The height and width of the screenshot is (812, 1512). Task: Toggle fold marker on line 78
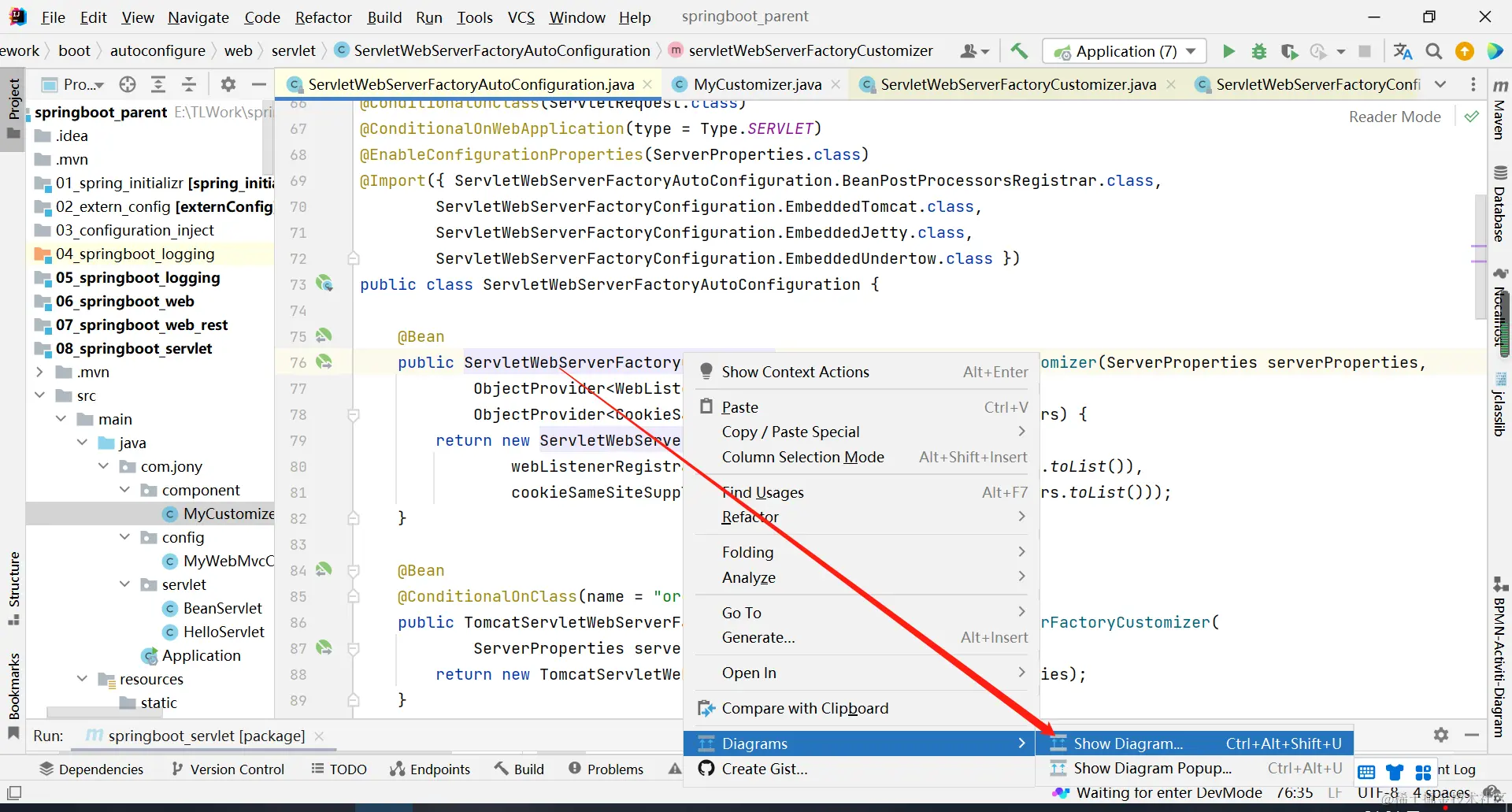coord(354,414)
